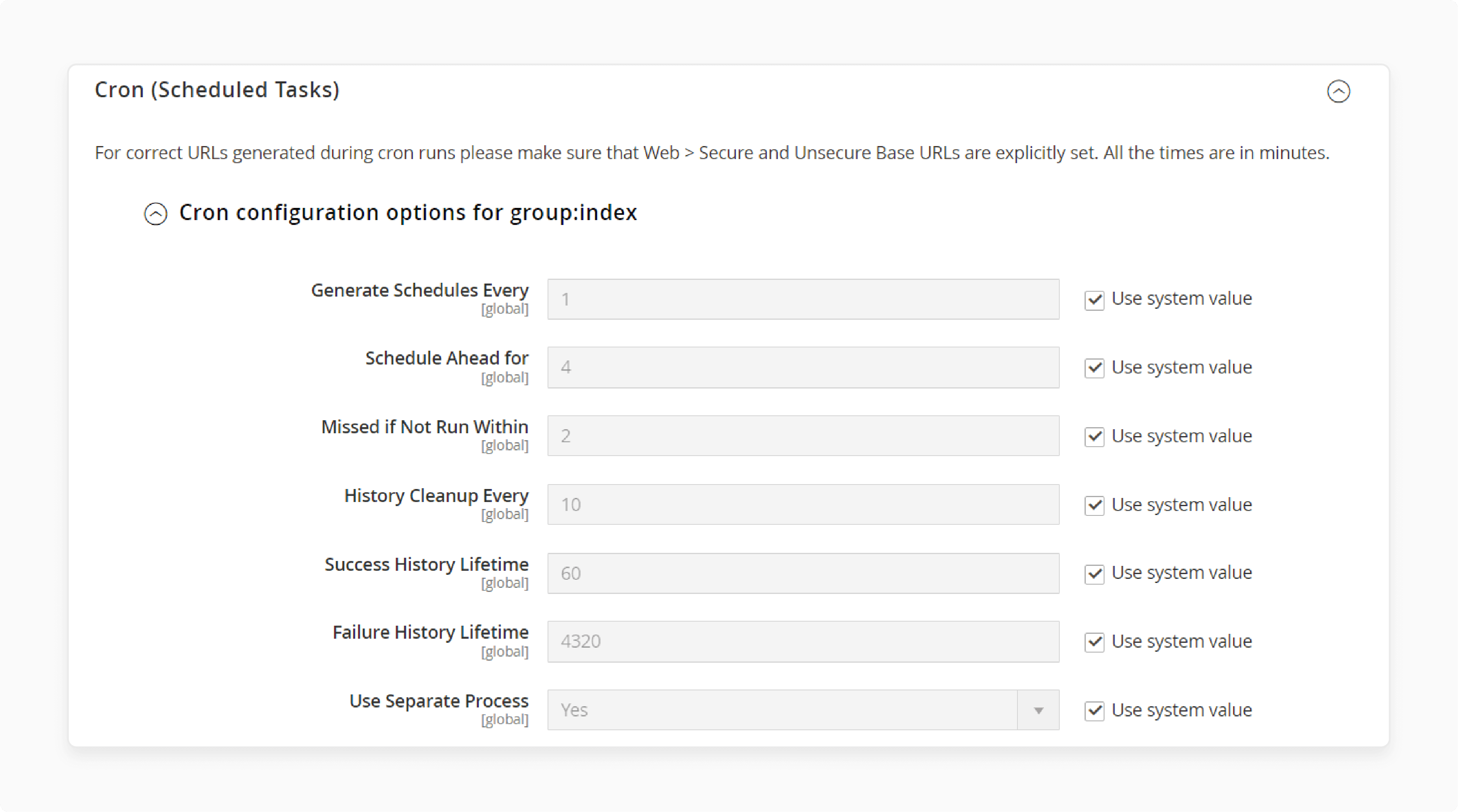1458x812 pixels.
Task: Click the Failure History Lifetime input field
Action: 803,641
